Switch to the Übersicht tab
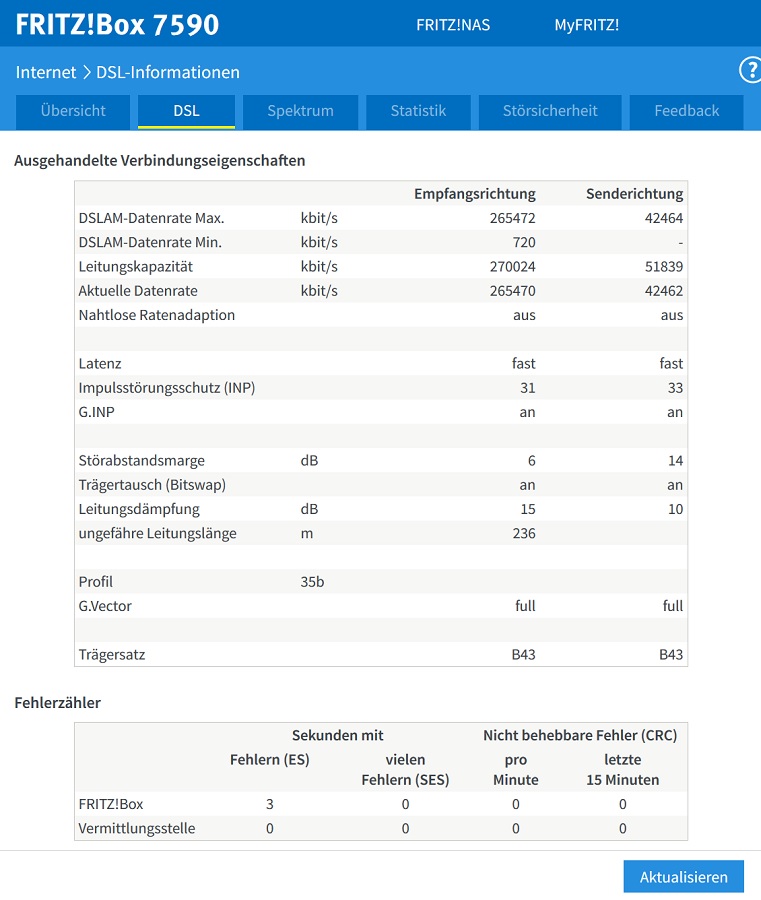 coord(73,111)
